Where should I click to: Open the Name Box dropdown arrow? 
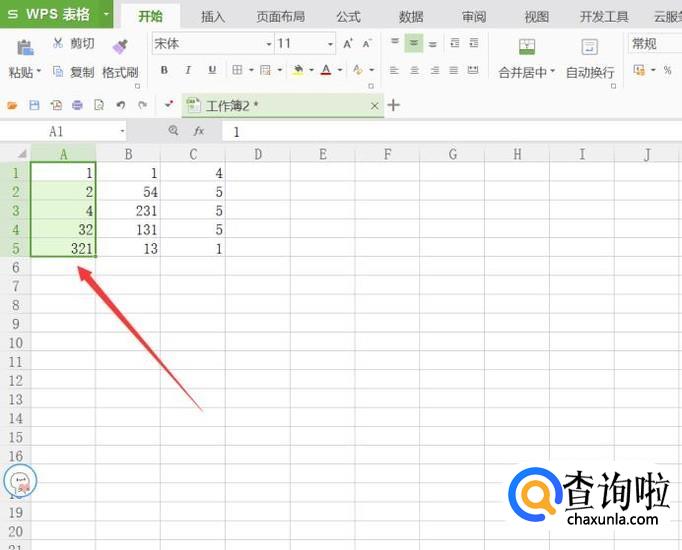[x=122, y=131]
